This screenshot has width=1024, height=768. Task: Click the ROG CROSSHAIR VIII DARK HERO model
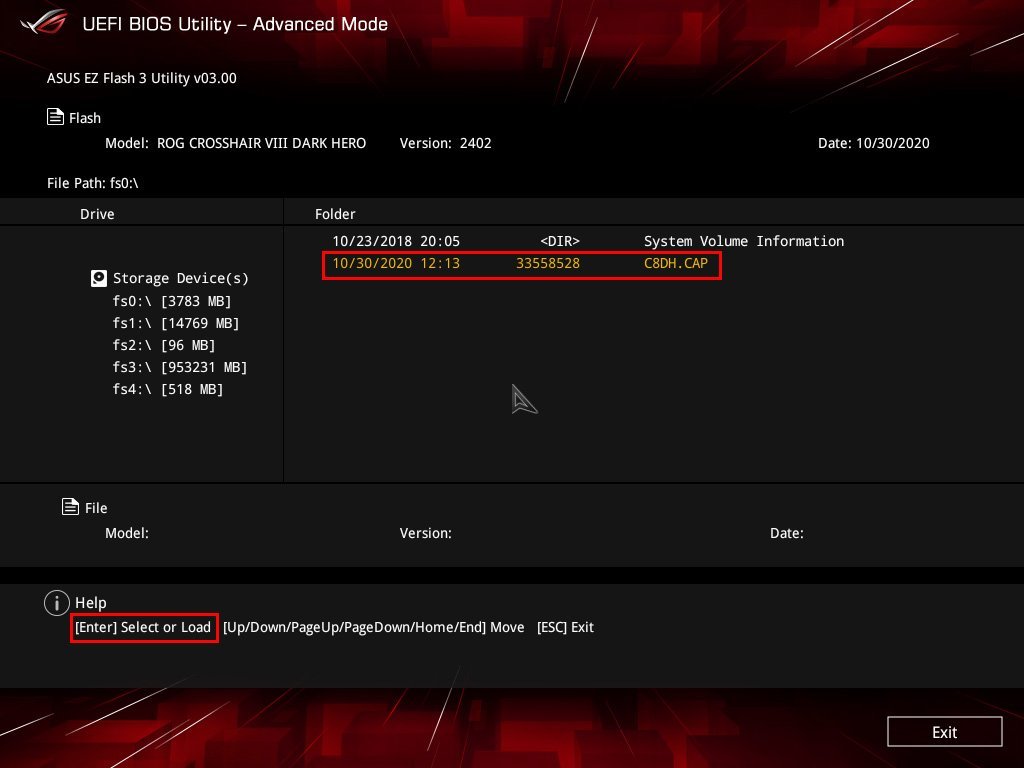click(x=261, y=143)
